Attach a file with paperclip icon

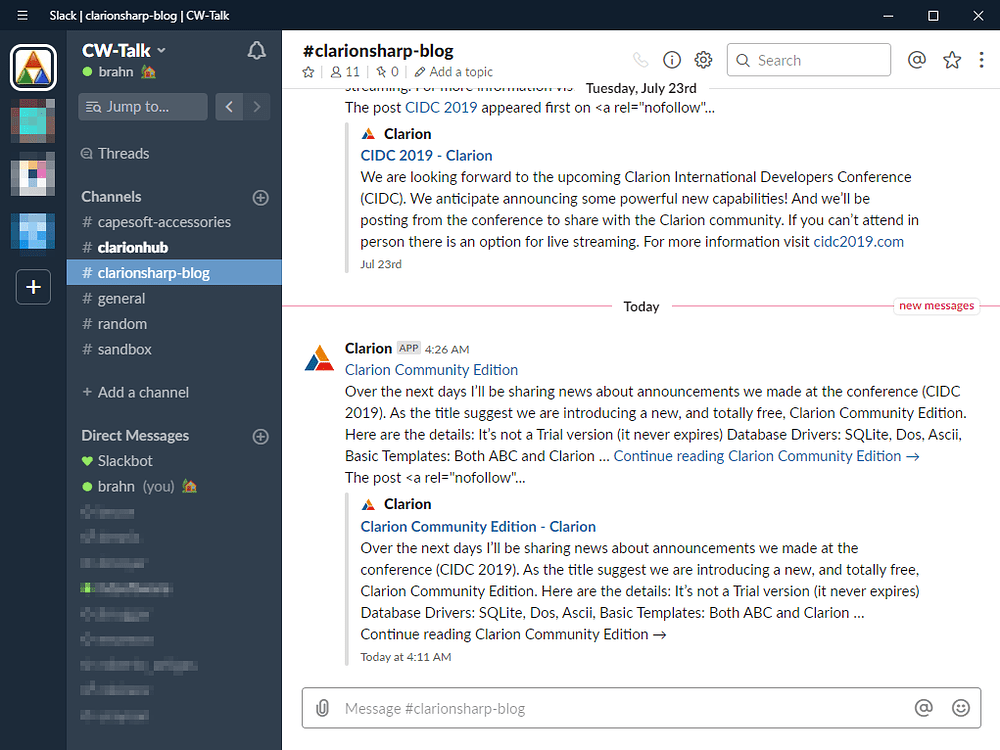(x=322, y=708)
